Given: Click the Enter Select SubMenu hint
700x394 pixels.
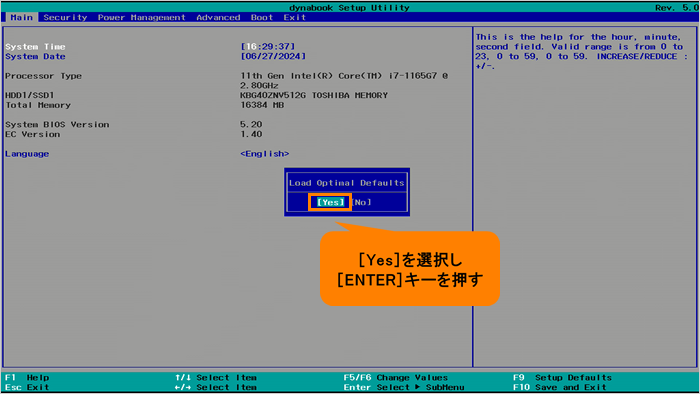Looking at the screenshot, I should (404, 387).
